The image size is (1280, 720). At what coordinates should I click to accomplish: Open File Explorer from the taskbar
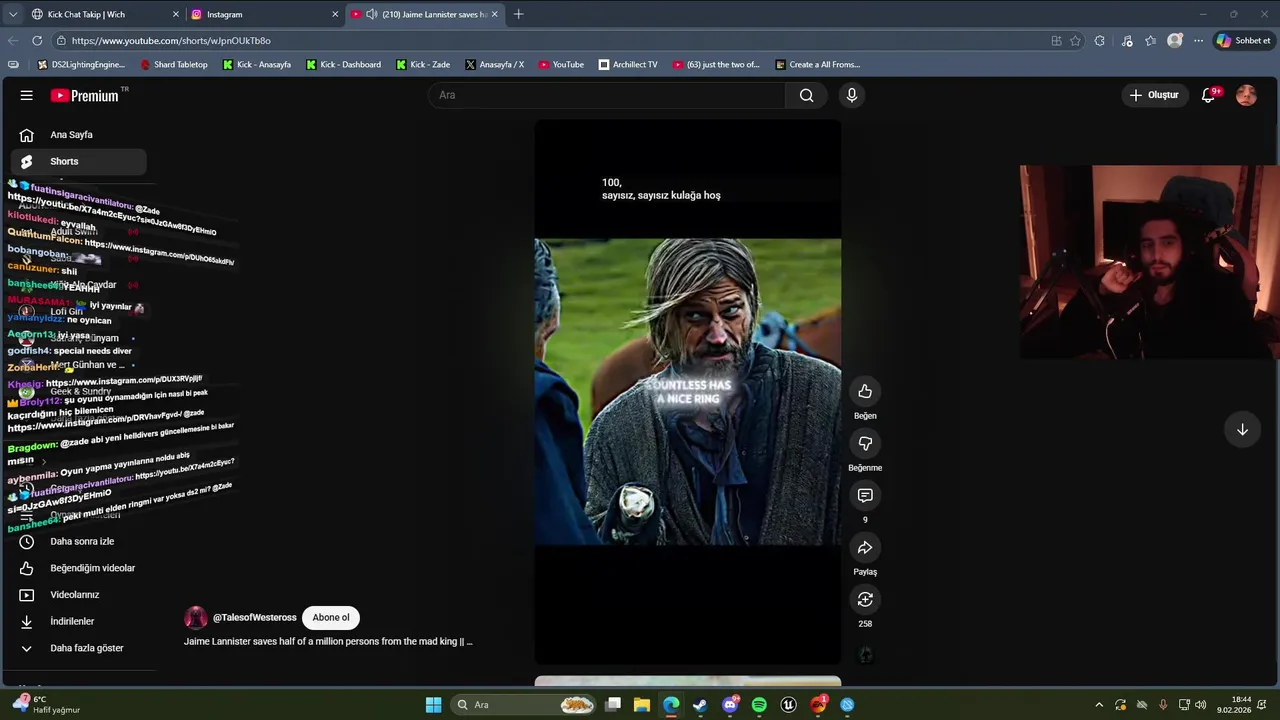[x=641, y=705]
